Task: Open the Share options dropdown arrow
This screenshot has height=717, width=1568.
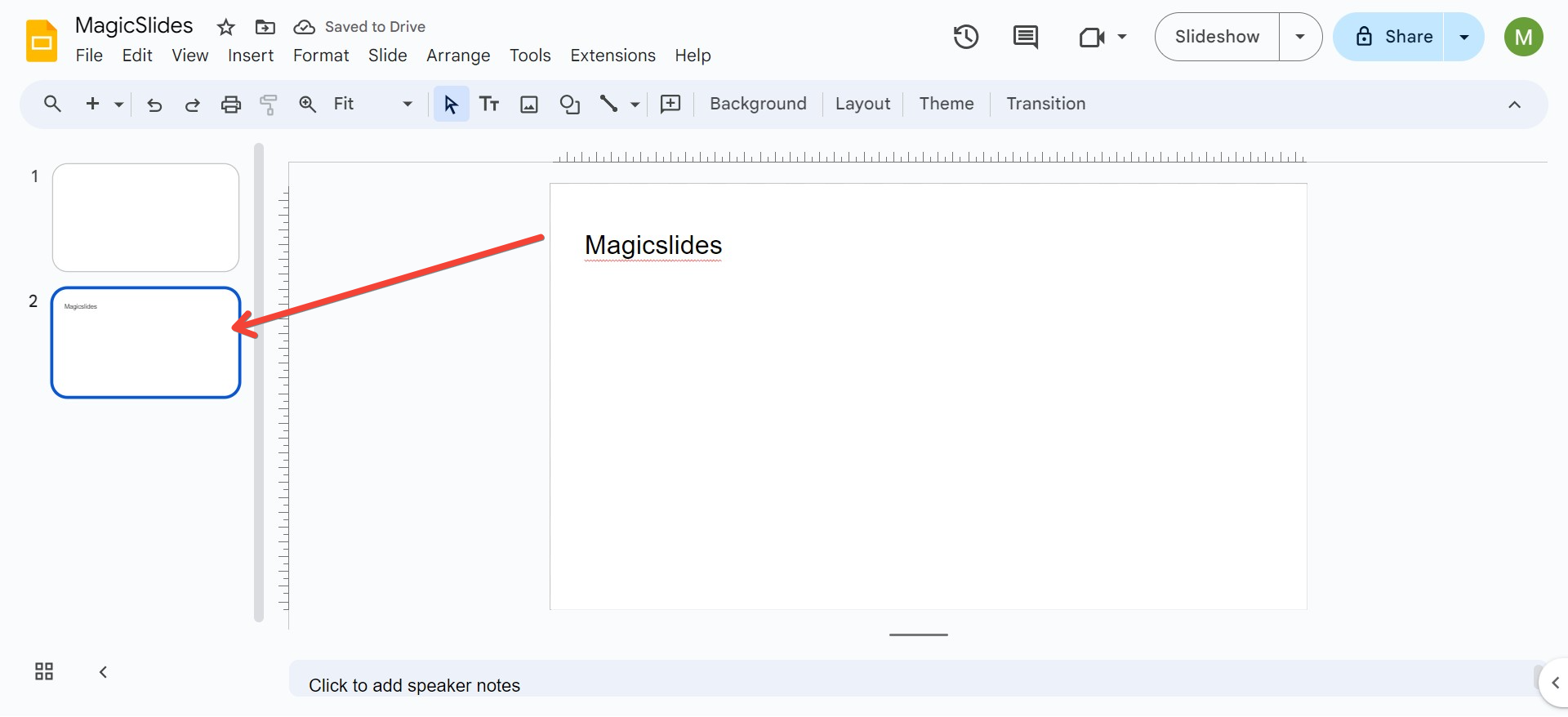Action: coord(1464,37)
